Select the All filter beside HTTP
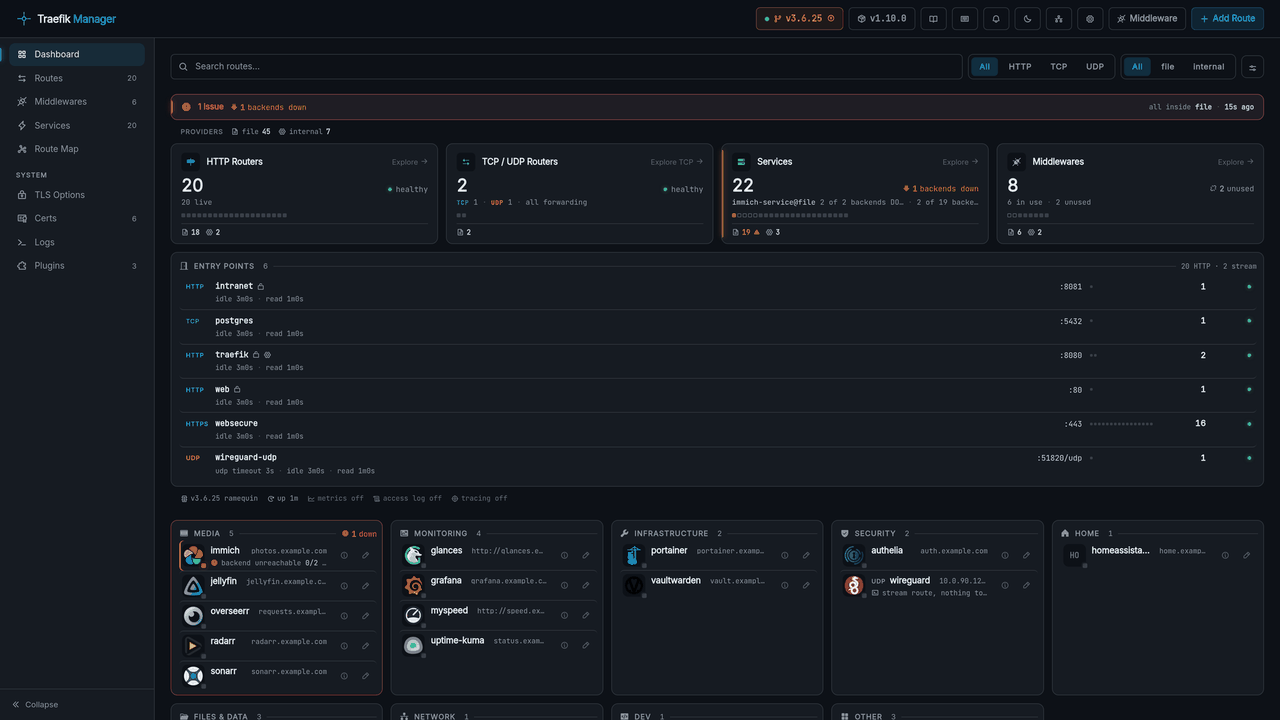1280x720 pixels. click(985, 67)
